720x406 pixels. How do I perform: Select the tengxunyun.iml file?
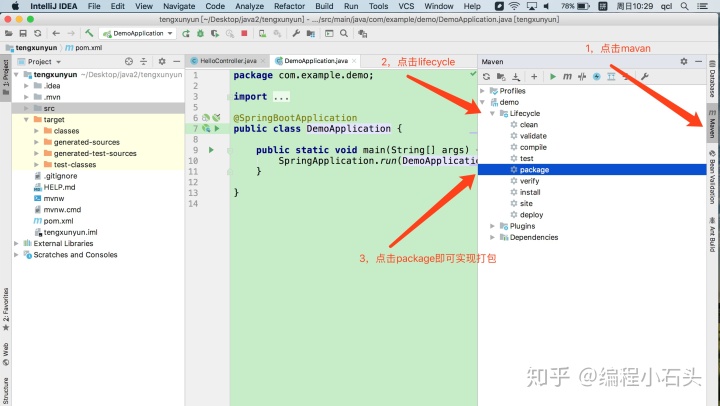click(70, 232)
